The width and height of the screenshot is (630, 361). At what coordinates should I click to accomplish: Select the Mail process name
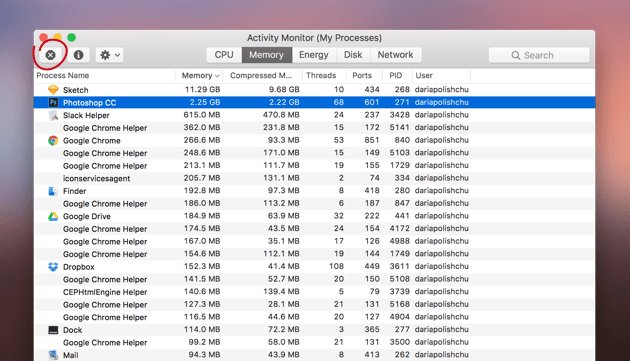(70, 355)
